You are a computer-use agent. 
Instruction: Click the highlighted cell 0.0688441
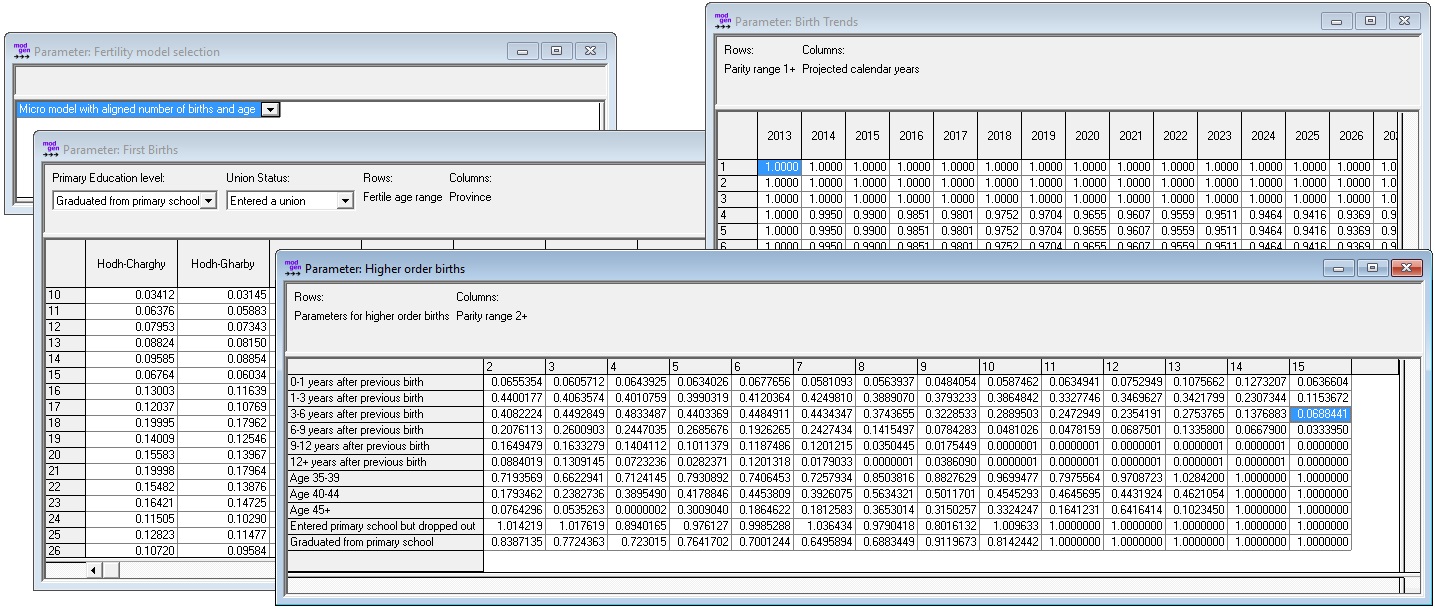[1320, 414]
